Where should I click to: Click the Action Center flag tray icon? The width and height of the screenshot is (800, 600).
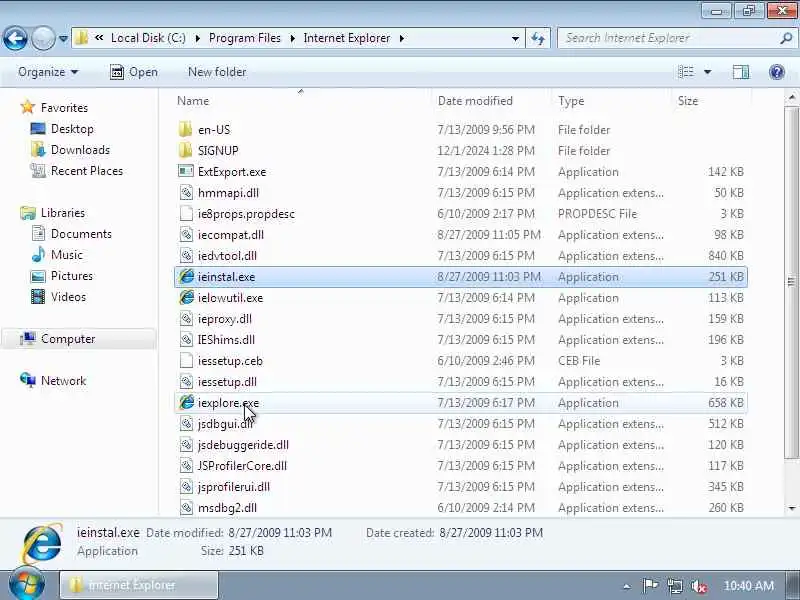coord(650,586)
